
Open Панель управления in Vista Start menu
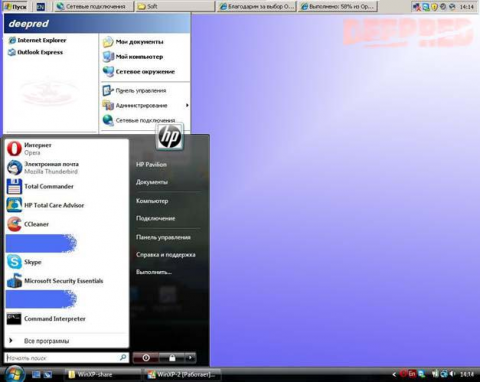coord(163,237)
